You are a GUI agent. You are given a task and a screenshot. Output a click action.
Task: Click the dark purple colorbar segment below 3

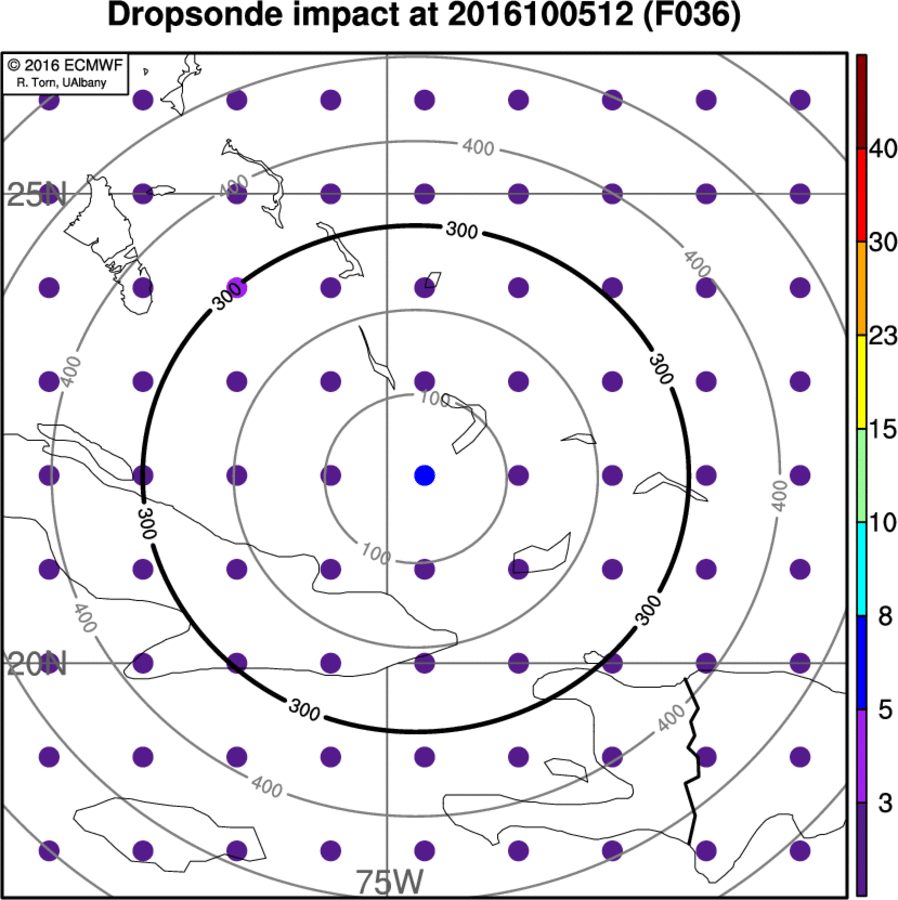(x=861, y=849)
